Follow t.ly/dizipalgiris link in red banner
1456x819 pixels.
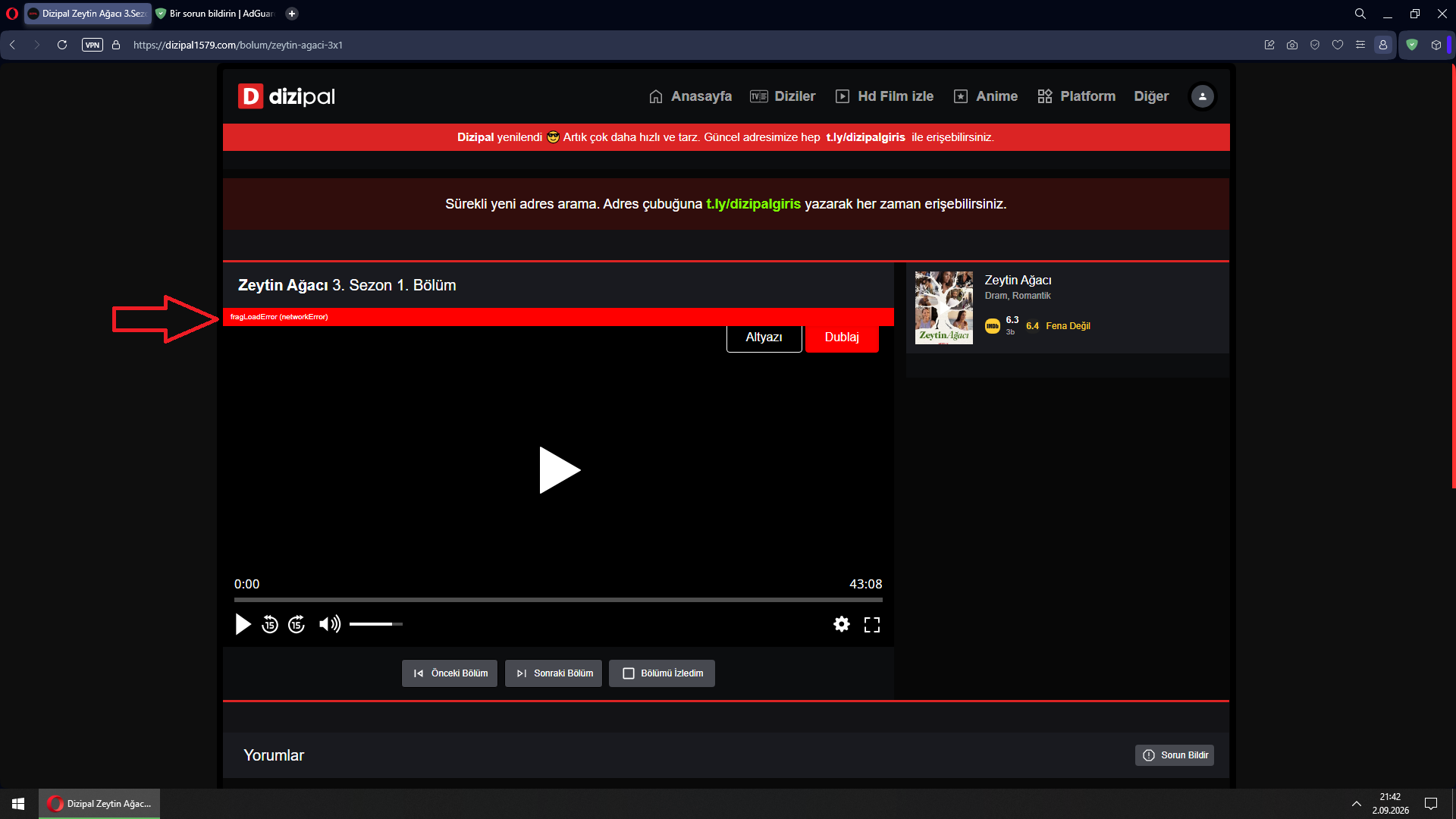pyautogui.click(x=865, y=137)
